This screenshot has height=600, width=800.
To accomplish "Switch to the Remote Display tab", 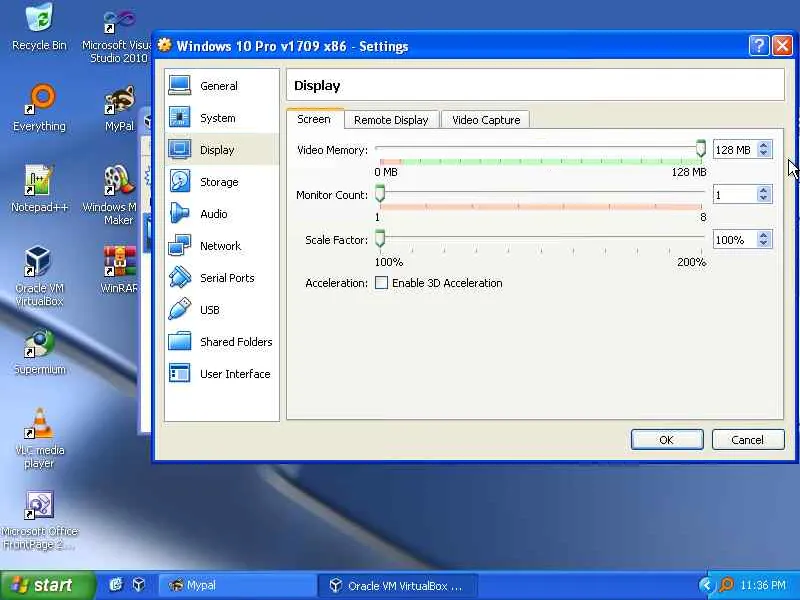I will 391,120.
